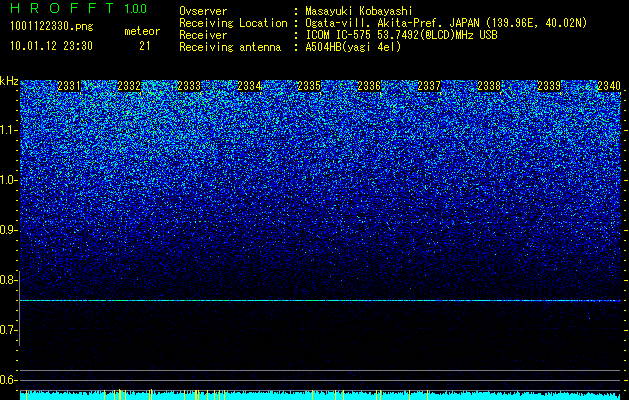629x400 pixels.
Task: Click the meteor count label
Action: [142, 31]
